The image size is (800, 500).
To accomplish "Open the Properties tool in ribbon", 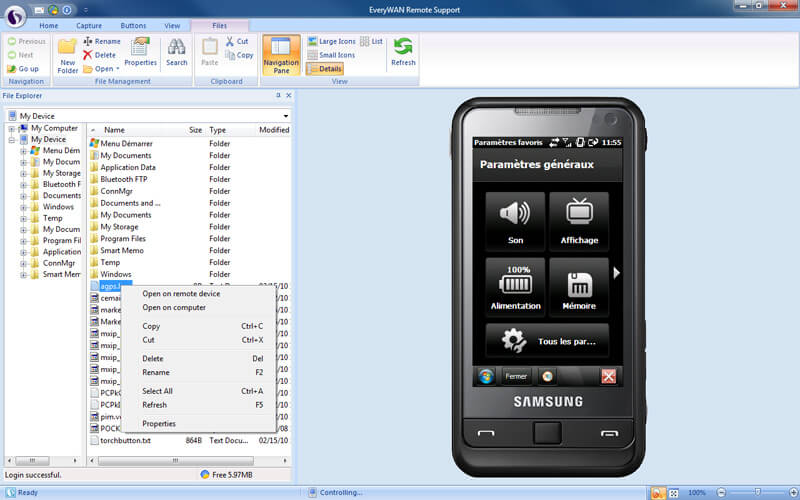I will [x=140, y=52].
